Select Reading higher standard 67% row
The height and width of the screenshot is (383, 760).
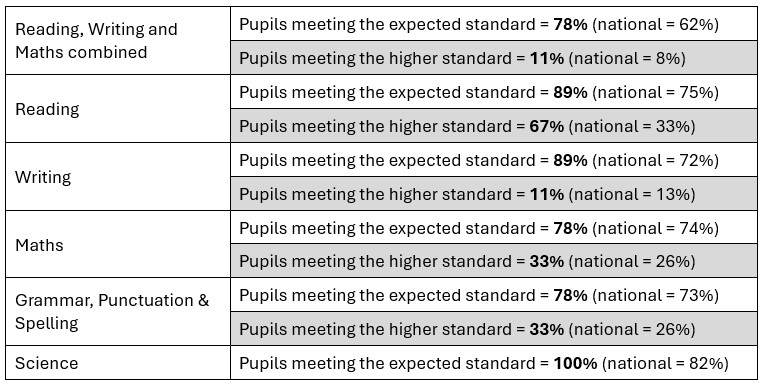click(x=493, y=126)
